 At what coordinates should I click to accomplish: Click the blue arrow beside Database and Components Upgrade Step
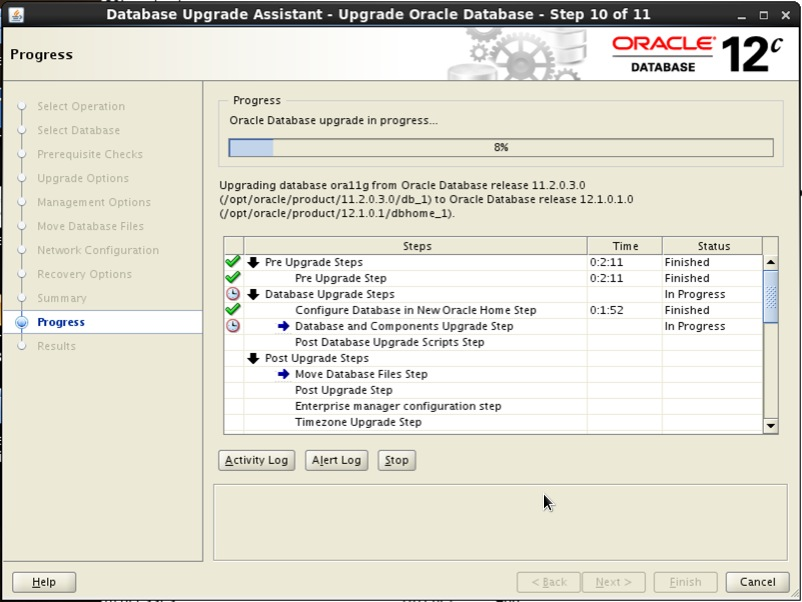pyautogui.click(x=283, y=326)
